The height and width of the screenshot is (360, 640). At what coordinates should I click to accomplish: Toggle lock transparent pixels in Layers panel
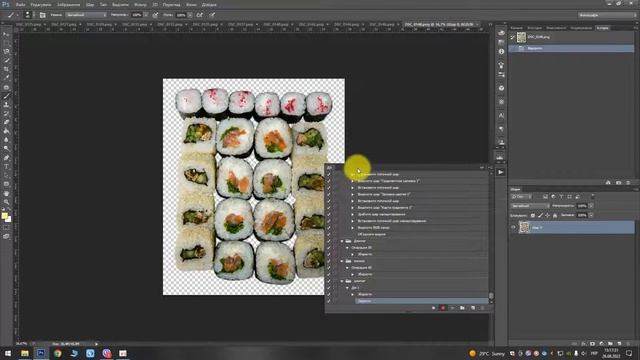[533, 216]
